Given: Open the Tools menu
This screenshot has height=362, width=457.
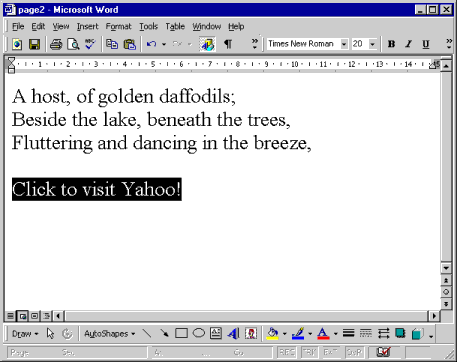Looking at the screenshot, I should click(x=148, y=26).
